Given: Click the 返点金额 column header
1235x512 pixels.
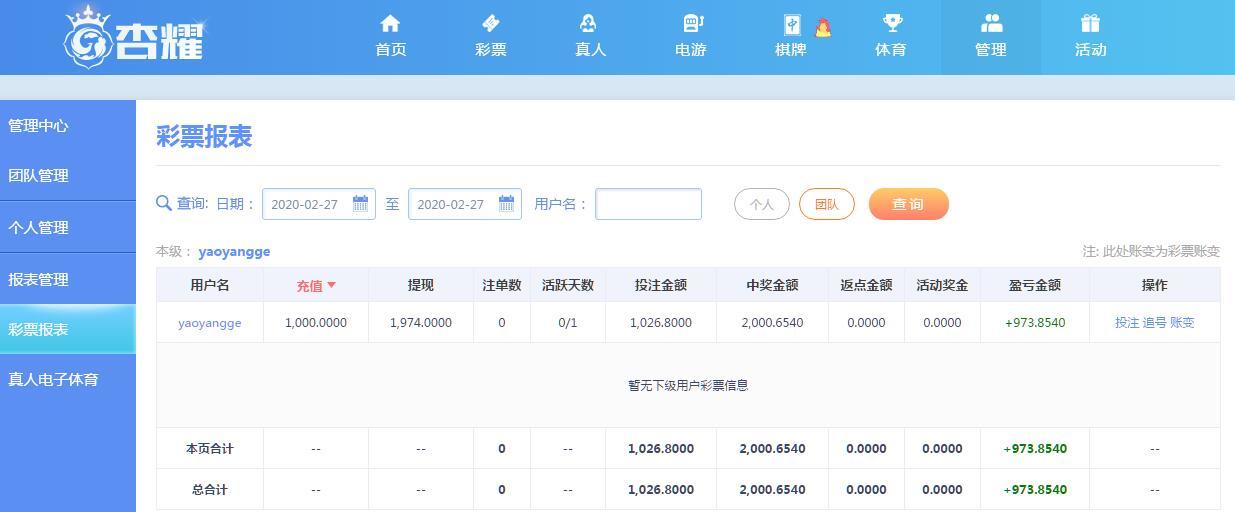Looking at the screenshot, I should (866, 285).
